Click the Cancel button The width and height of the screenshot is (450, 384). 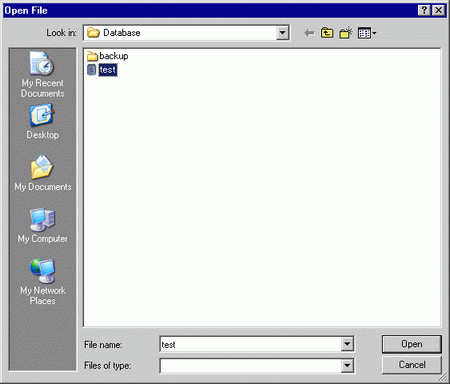(x=412, y=365)
